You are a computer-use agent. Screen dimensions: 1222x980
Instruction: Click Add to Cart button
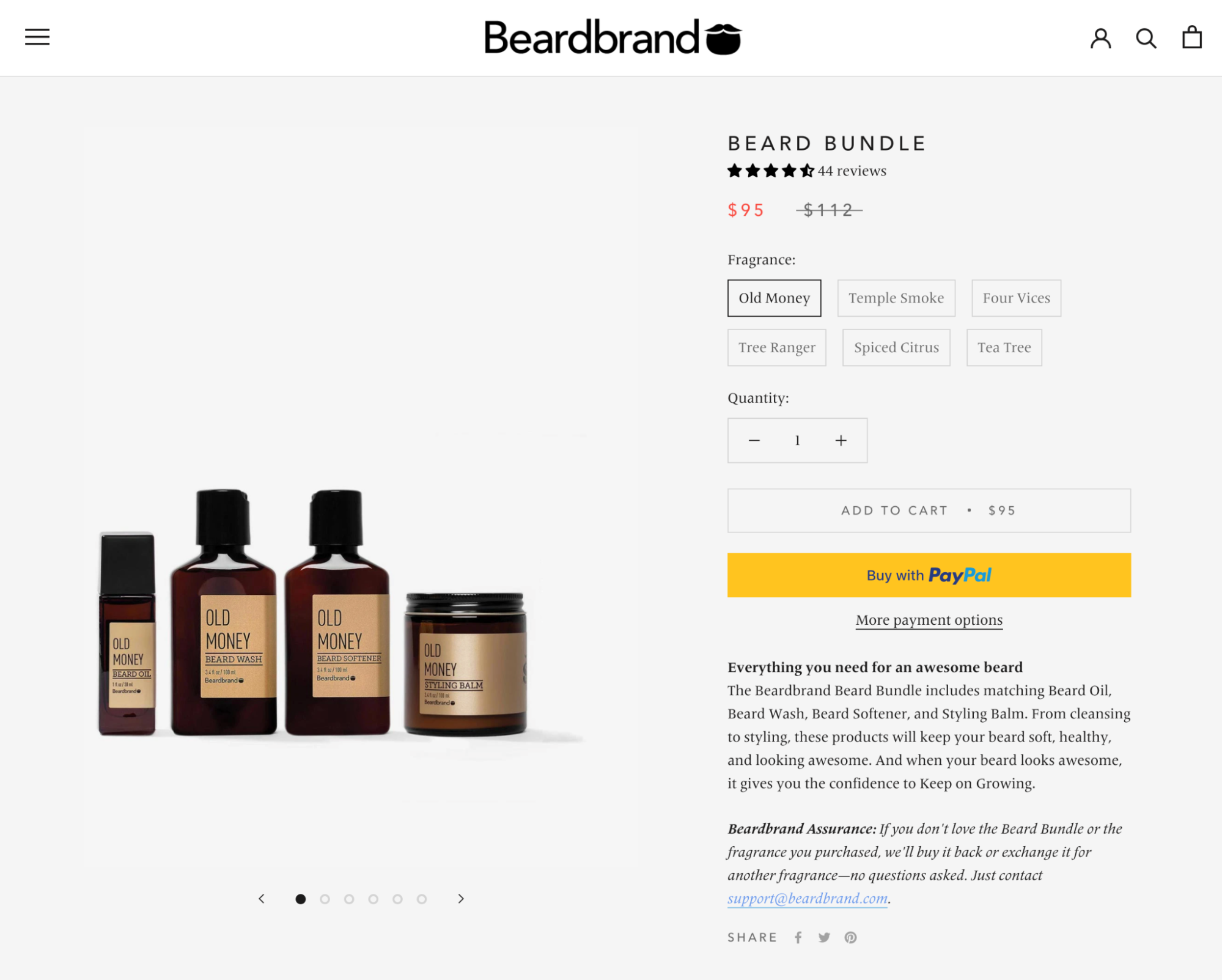(x=929, y=510)
